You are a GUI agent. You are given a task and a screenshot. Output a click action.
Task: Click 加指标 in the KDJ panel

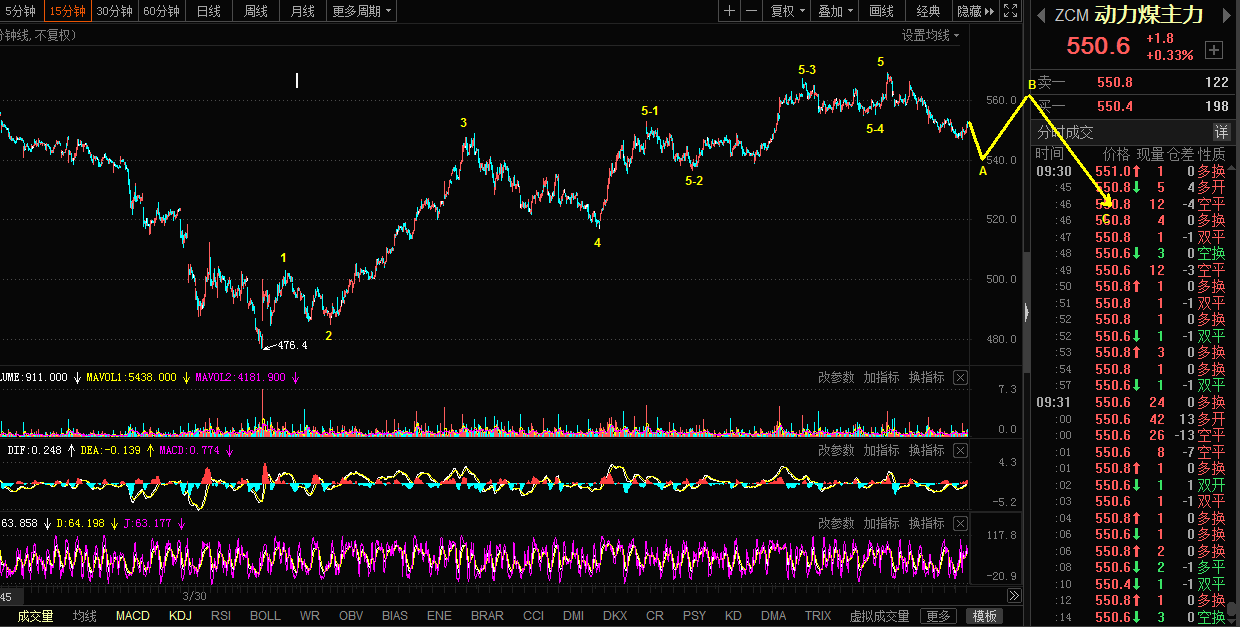click(x=881, y=523)
